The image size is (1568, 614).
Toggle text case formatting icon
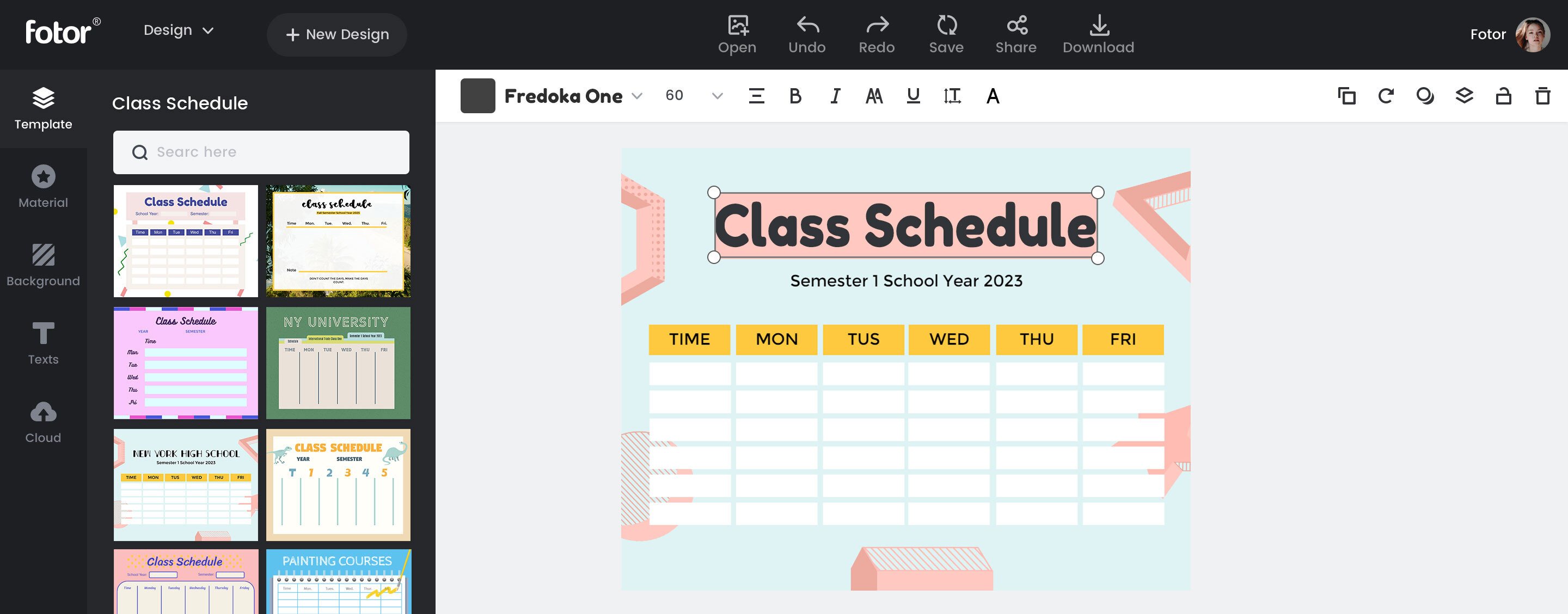[x=873, y=95]
